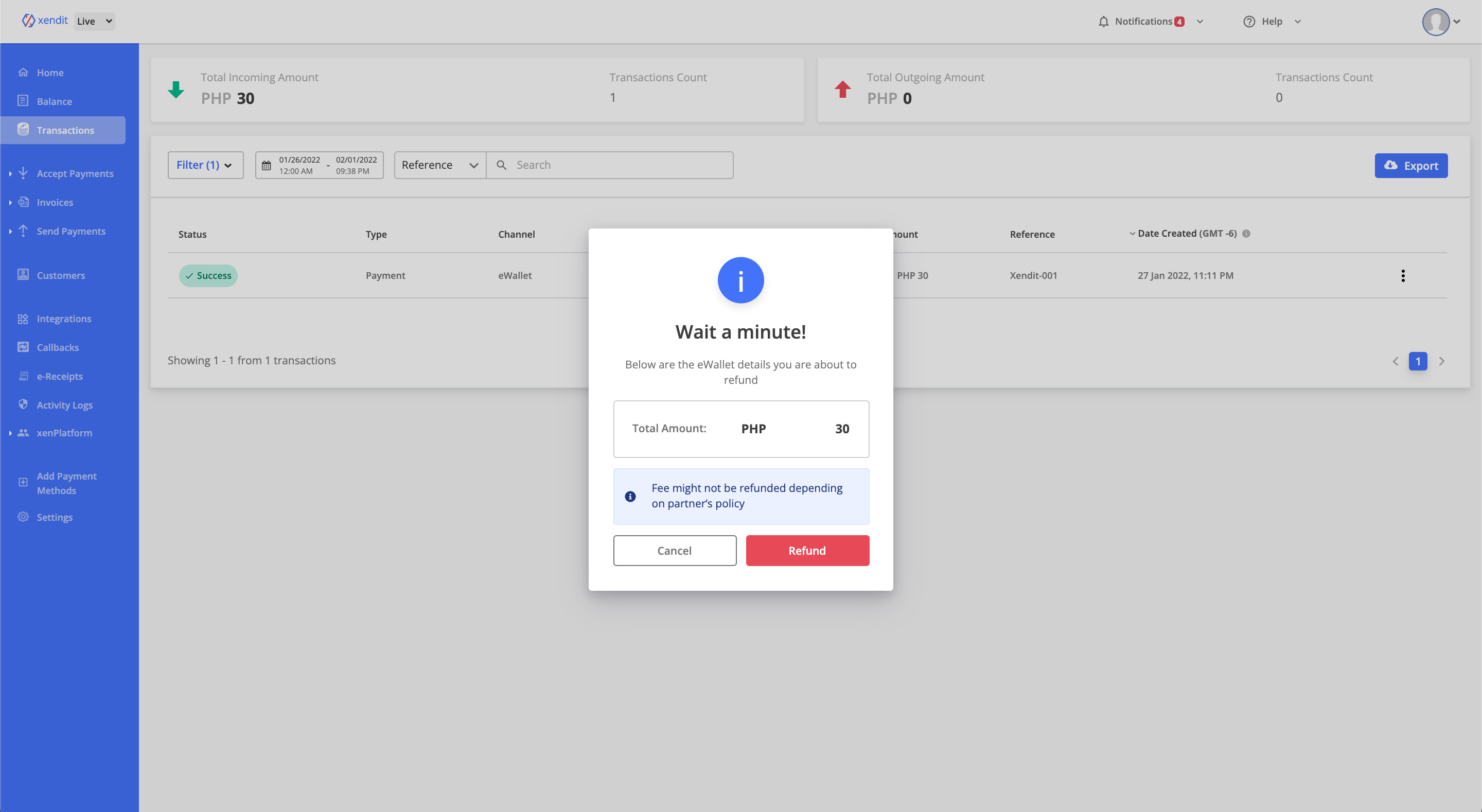Select the Balance wallet icon
This screenshot has height=812, width=1482.
click(23, 101)
